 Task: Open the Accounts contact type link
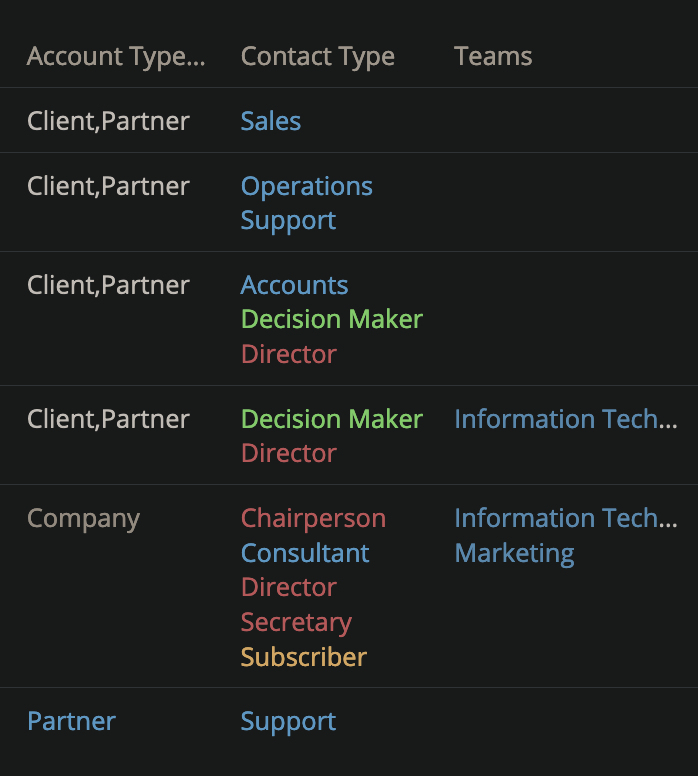[x=294, y=285]
